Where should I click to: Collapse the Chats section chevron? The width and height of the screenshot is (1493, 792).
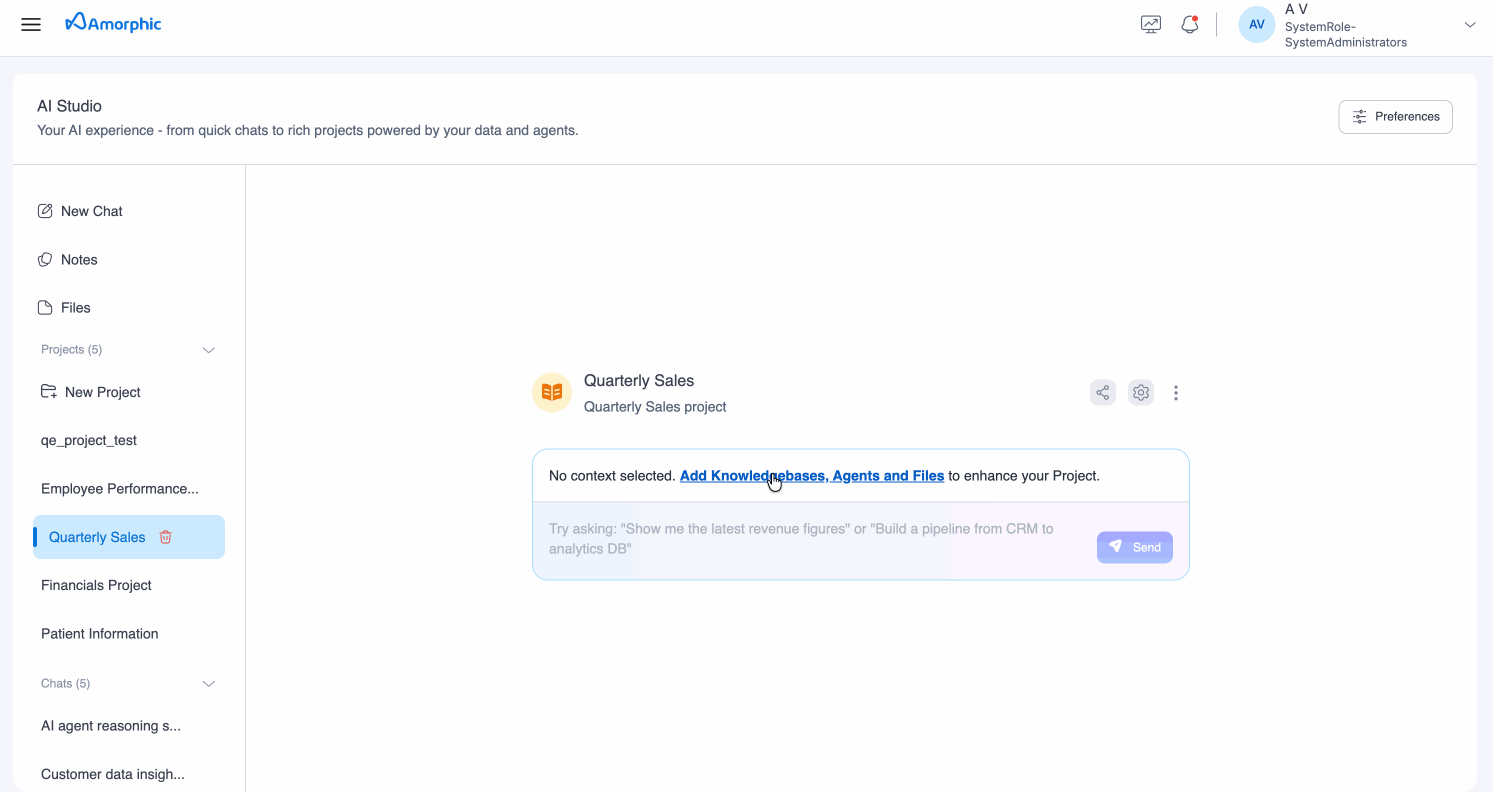pos(209,683)
